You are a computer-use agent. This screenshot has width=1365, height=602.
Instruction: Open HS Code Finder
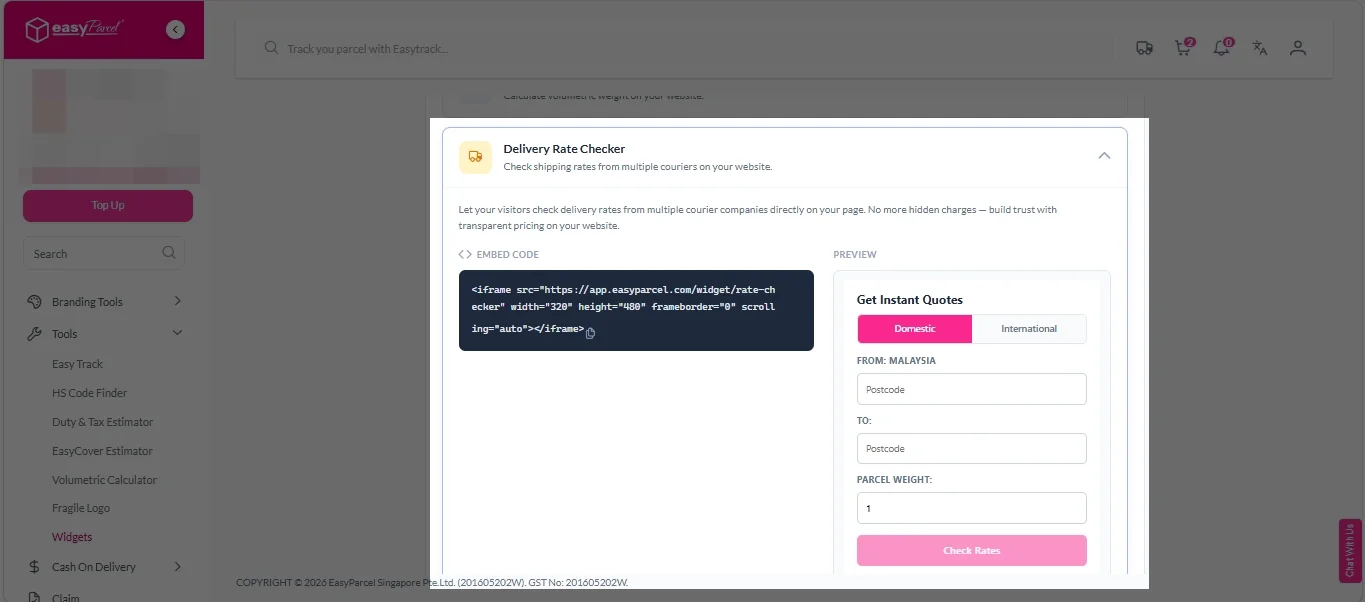pos(89,393)
